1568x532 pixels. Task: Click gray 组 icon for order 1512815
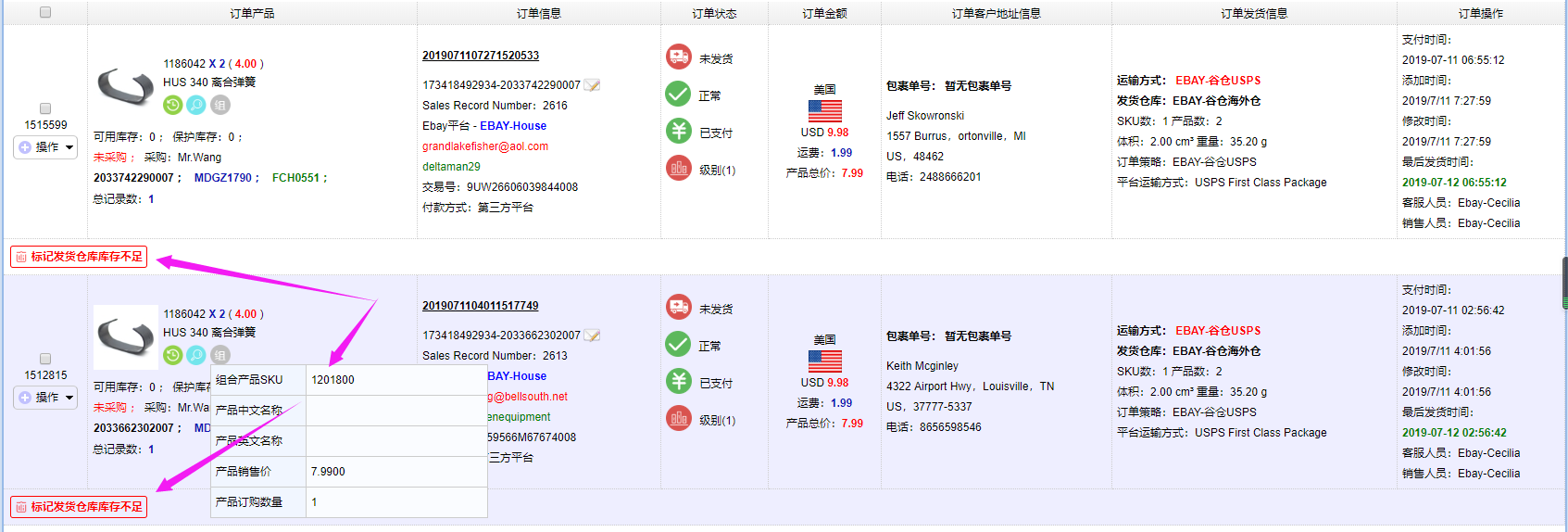click(220, 355)
